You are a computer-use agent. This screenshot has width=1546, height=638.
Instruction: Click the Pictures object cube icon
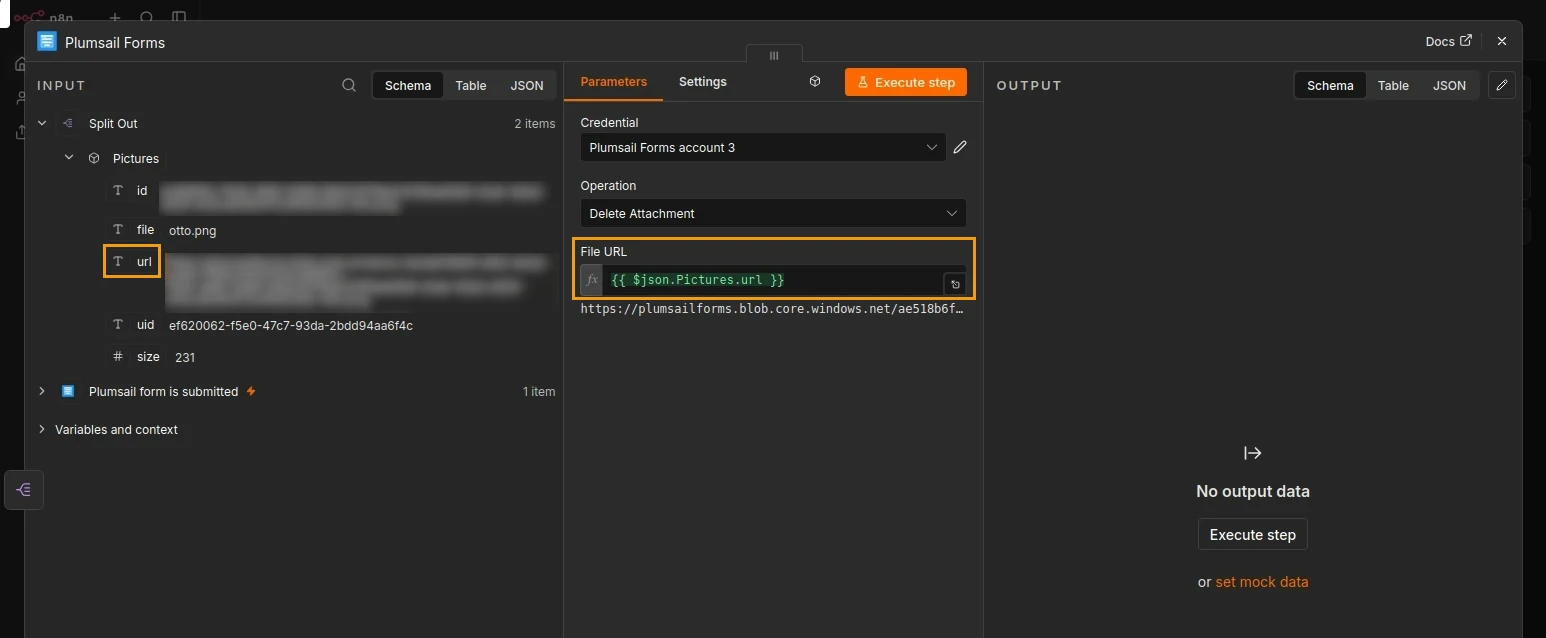coord(94,158)
